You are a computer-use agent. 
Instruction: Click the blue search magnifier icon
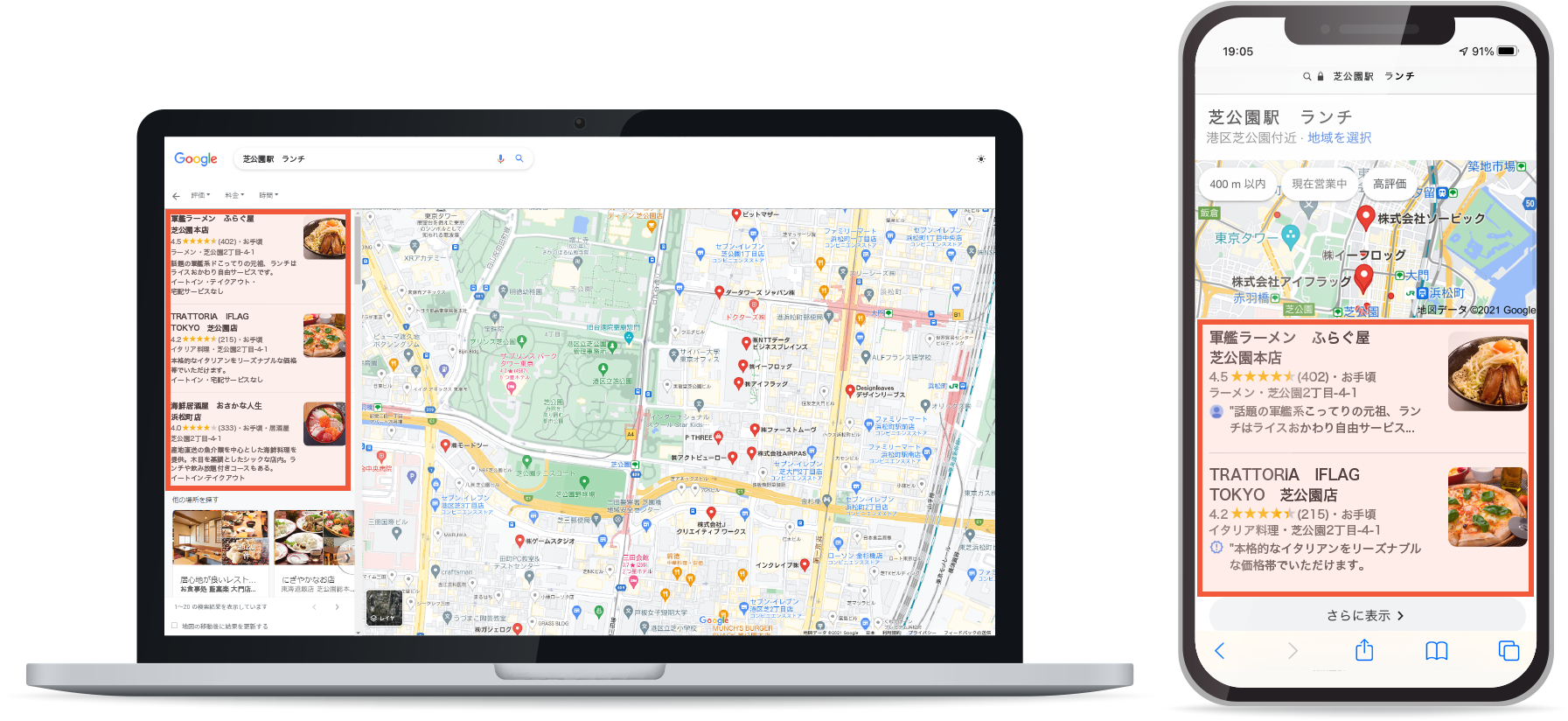click(519, 158)
